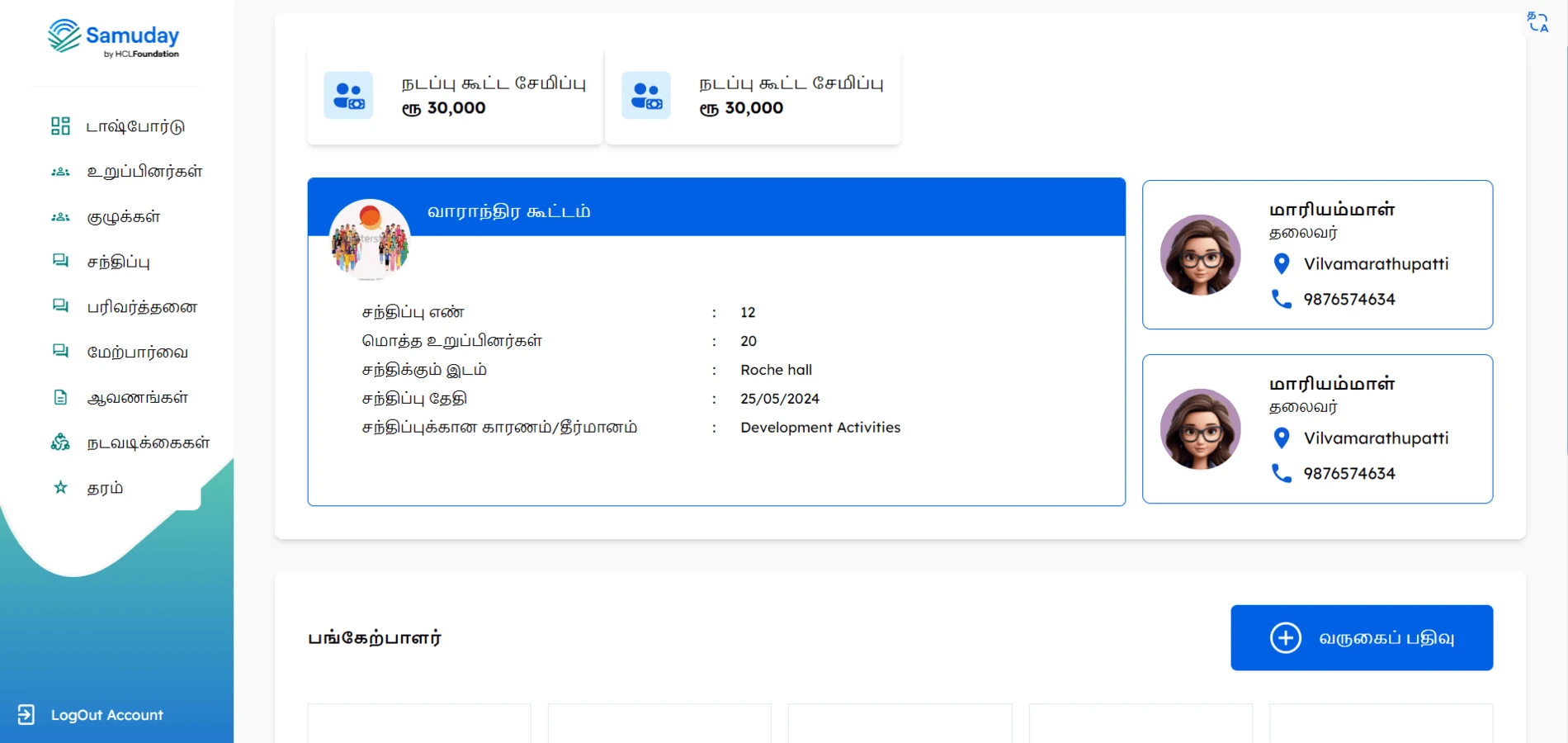Click the weekly meeting group photo
Viewport: 1568px width, 743px height.
pyautogui.click(x=370, y=239)
